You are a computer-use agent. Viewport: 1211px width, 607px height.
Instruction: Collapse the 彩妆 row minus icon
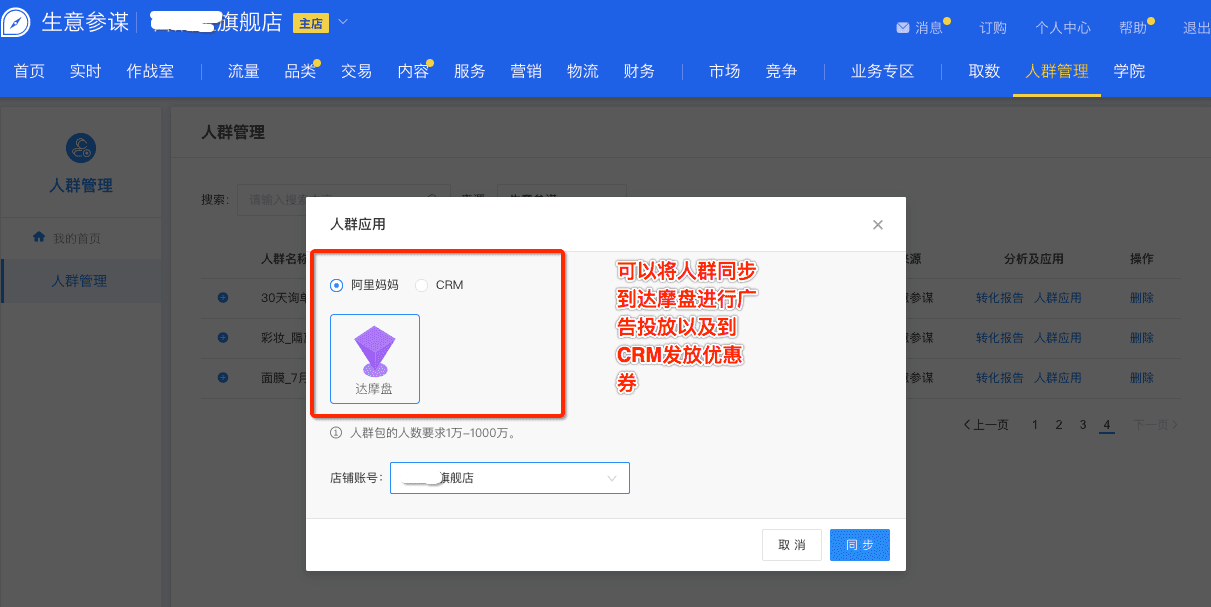(x=223, y=337)
